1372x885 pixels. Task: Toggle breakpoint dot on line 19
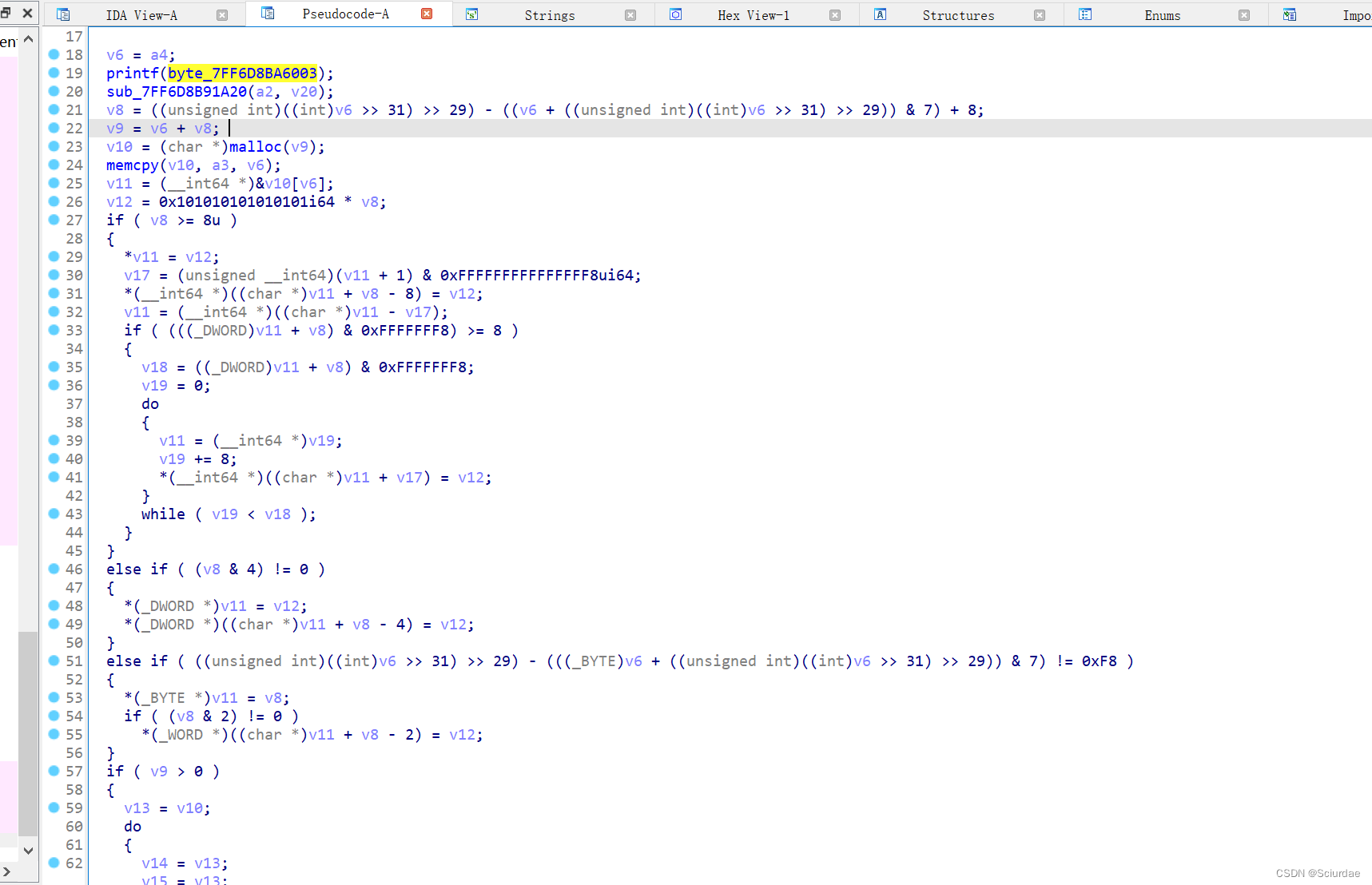pyautogui.click(x=54, y=73)
